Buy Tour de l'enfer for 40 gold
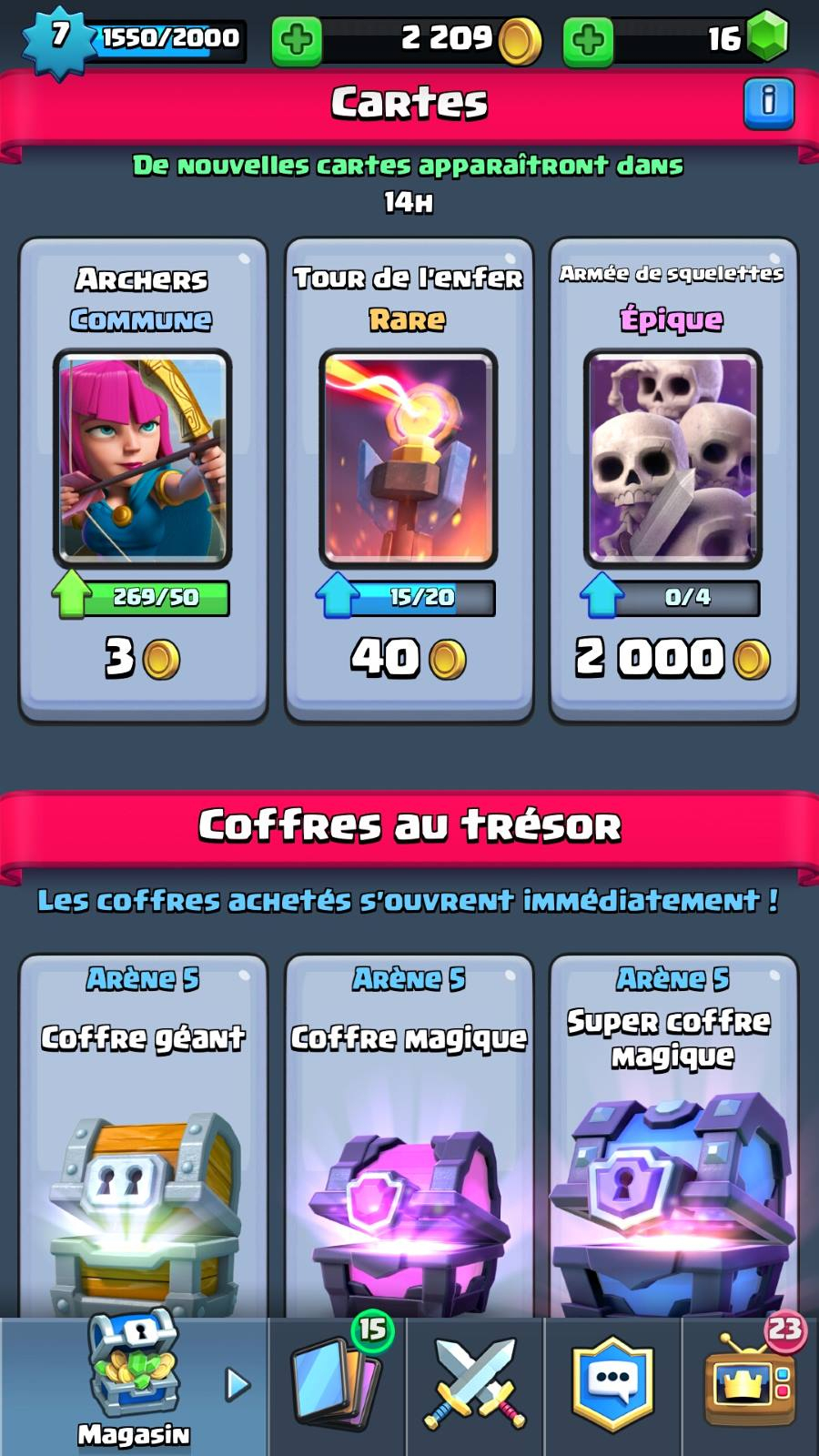 [x=409, y=659]
